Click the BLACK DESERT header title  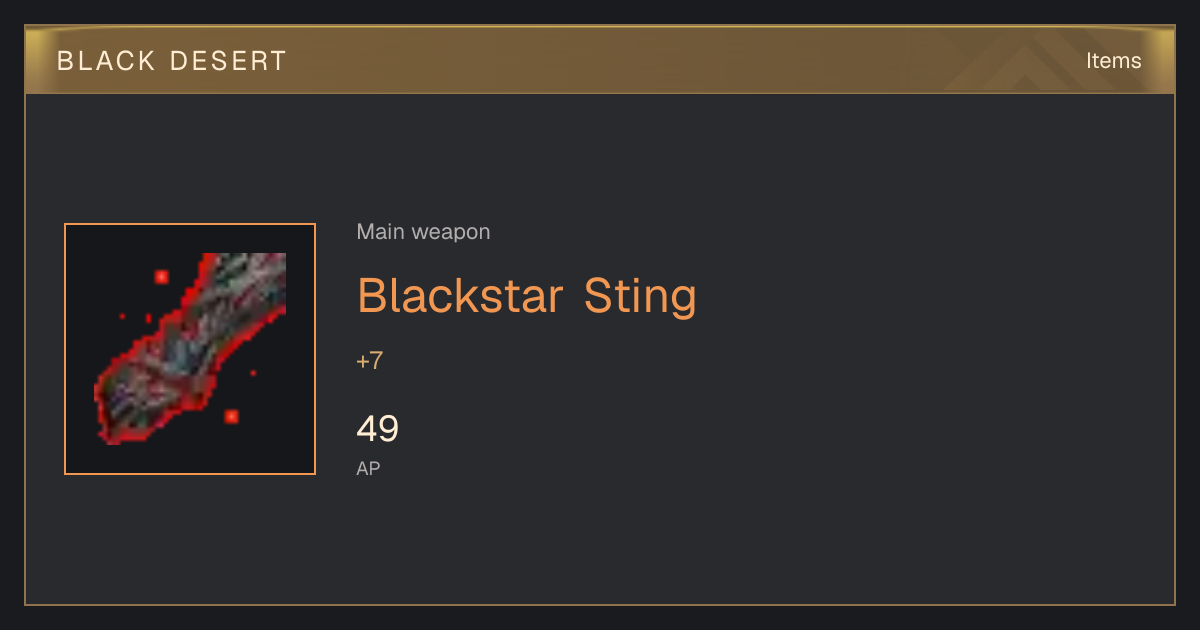[x=172, y=61]
